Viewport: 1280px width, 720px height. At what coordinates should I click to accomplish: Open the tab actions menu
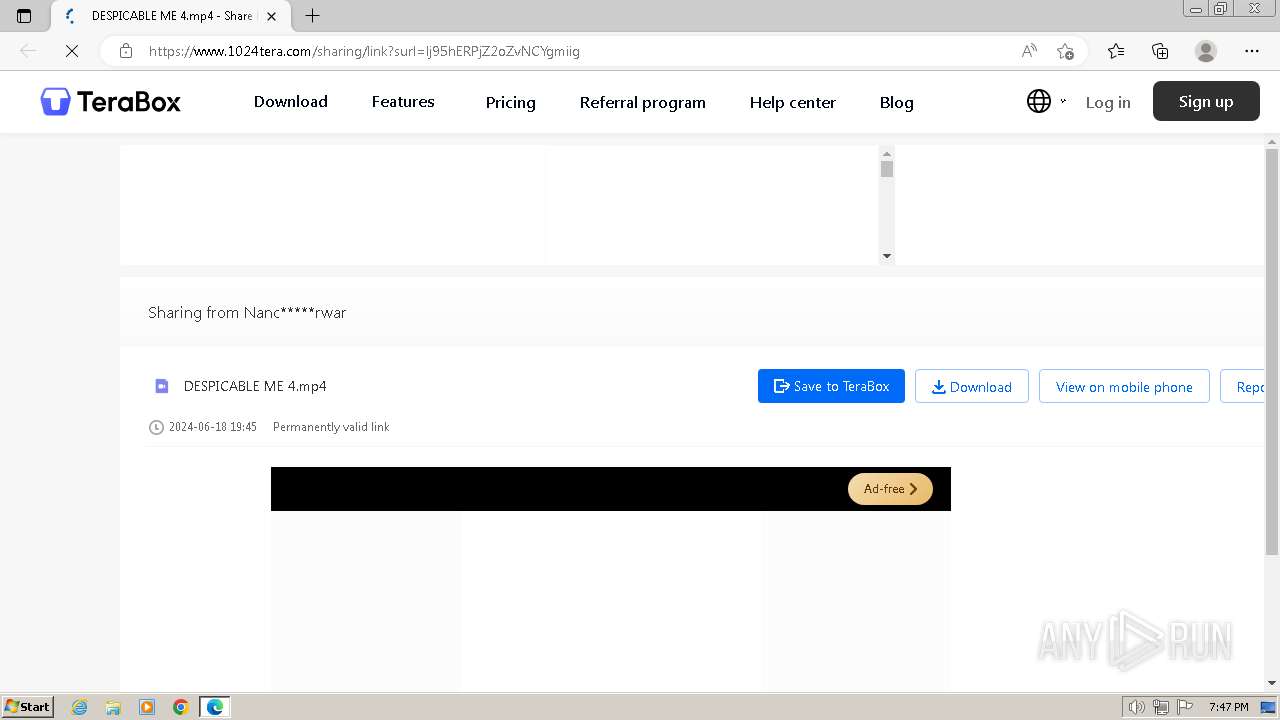point(24,16)
